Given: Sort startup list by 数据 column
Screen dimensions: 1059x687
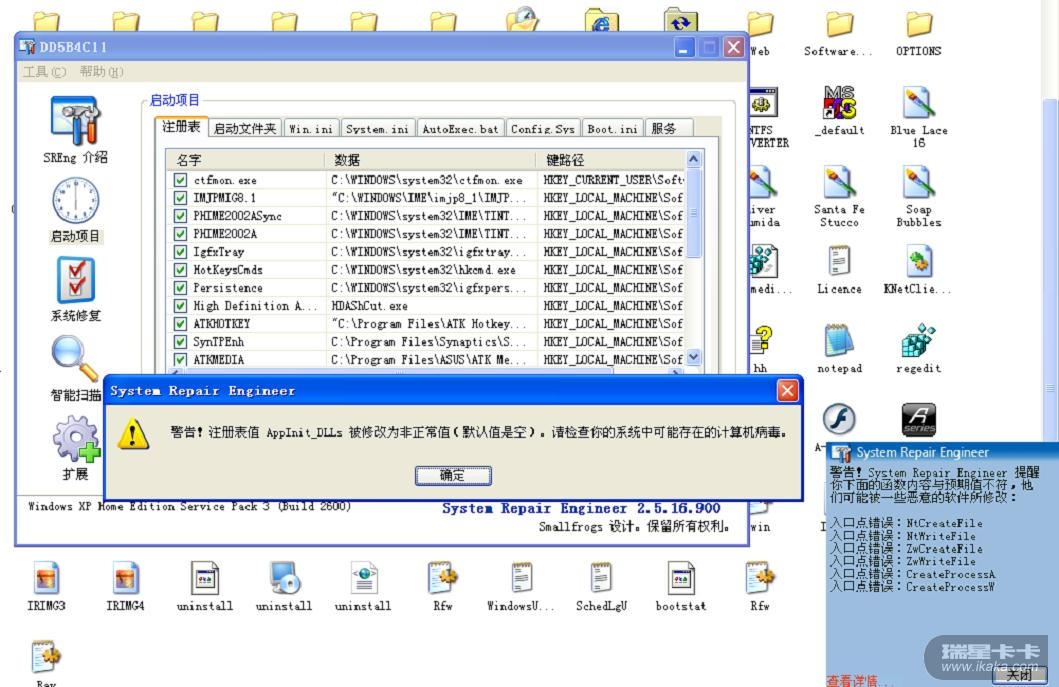Looking at the screenshot, I should pos(431,160).
